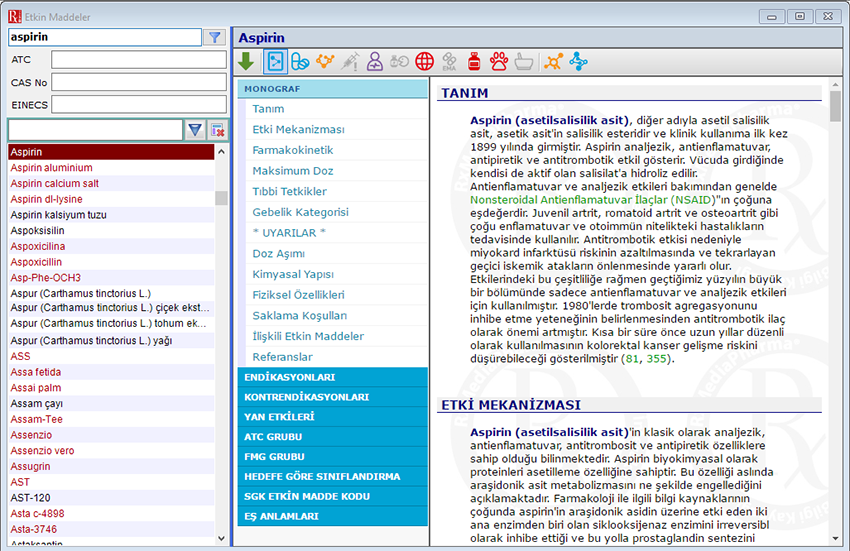Click the list filter text box
The height and width of the screenshot is (551, 850).
tap(95, 130)
